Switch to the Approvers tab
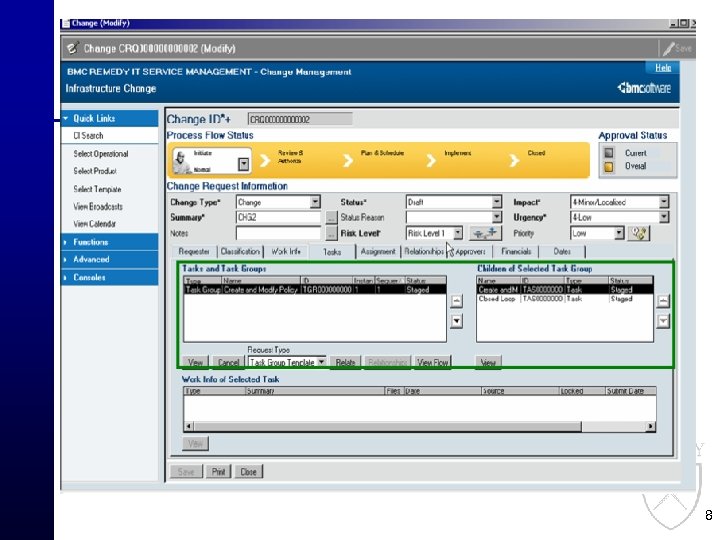 pos(470,252)
